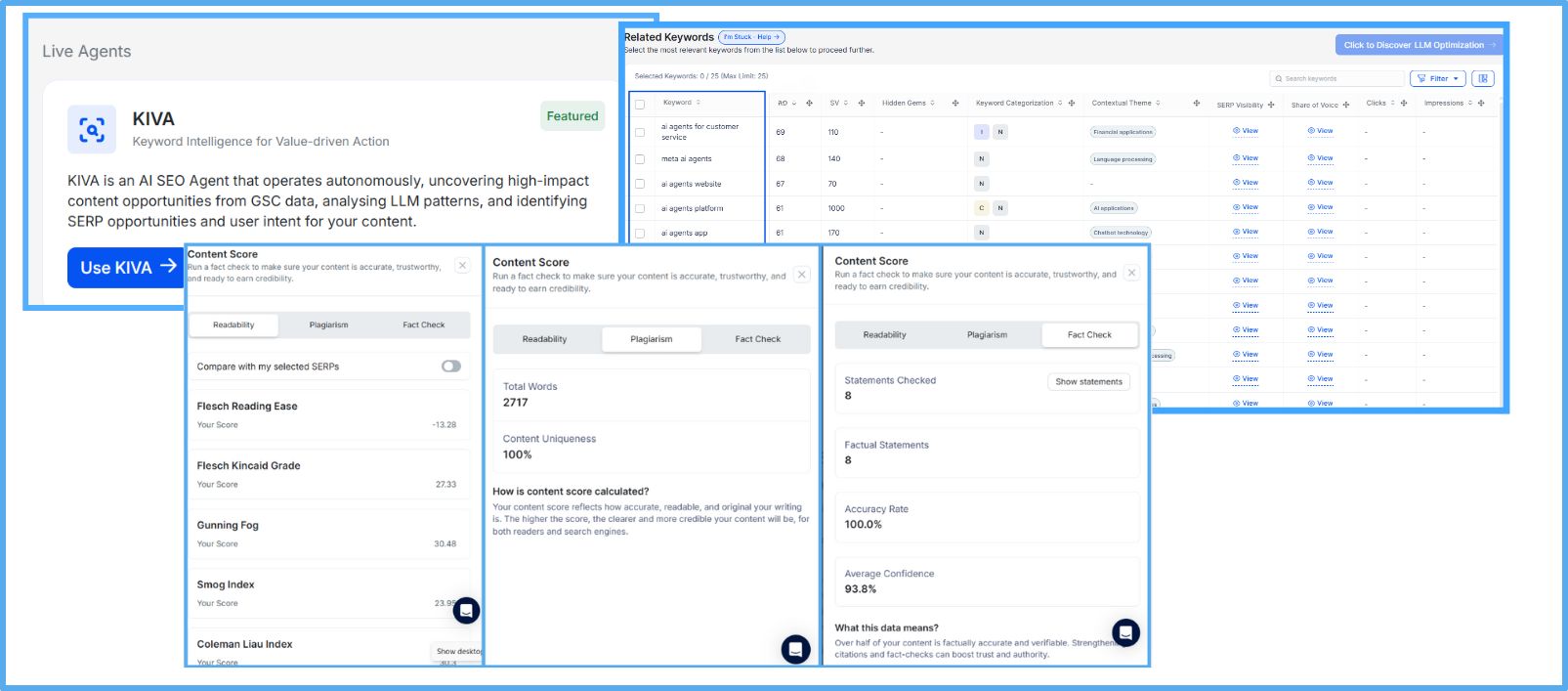Viewport: 1568px width, 691px height.
Task: Select Fact Check tab in middle Plagiarism panel
Action: (x=757, y=339)
